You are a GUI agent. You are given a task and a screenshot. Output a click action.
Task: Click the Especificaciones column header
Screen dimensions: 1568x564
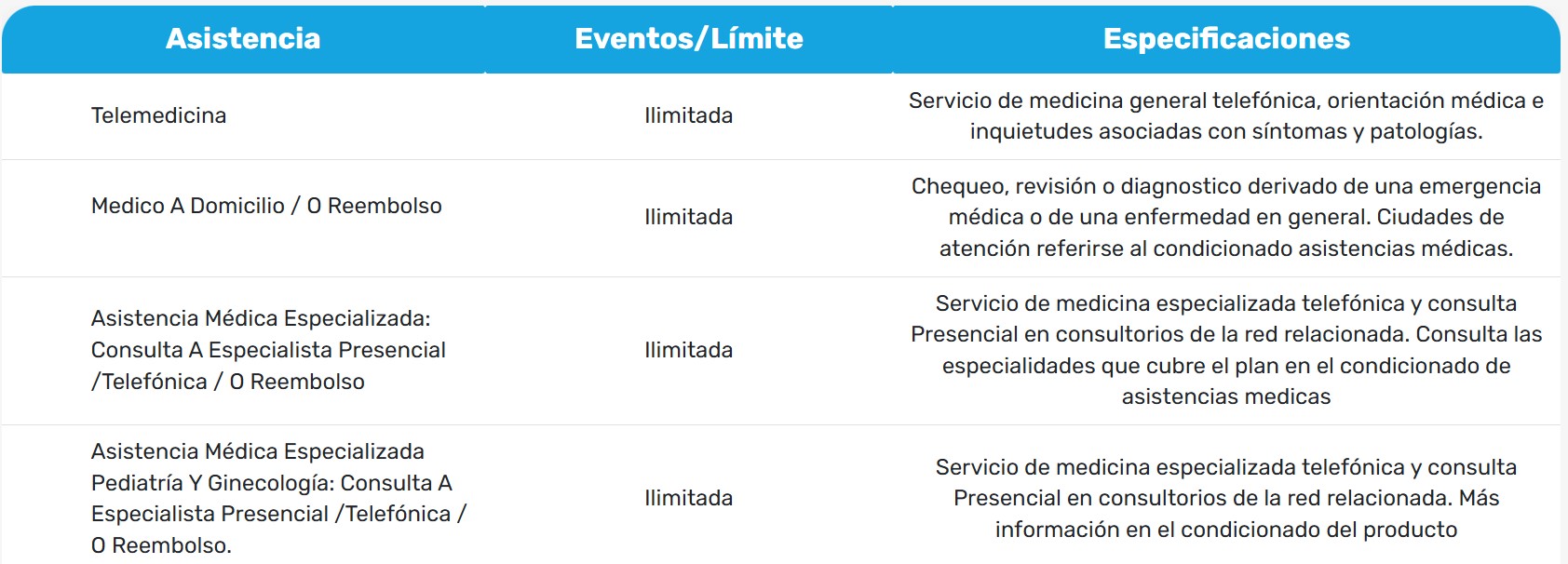(x=1225, y=38)
